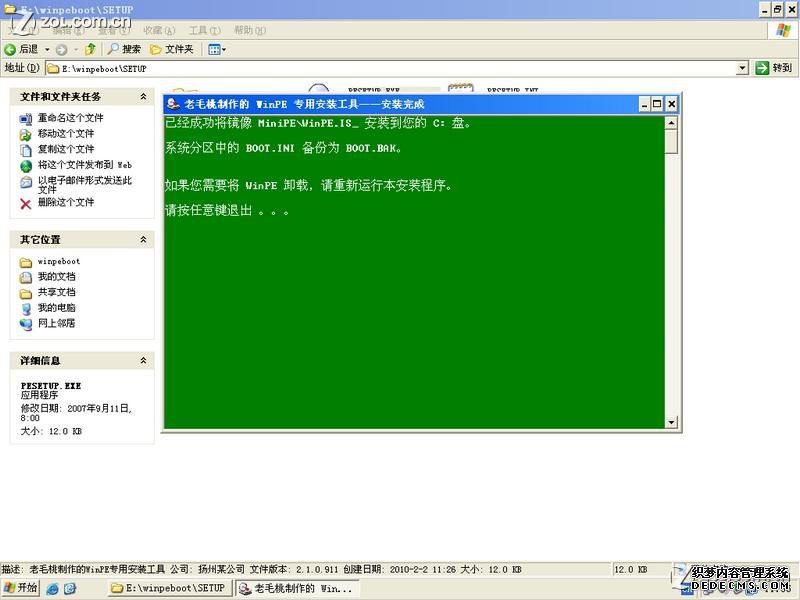Viewport: 800px width, 600px height.
Task: Open winpeboot folder link in 其它位置
Action: tap(59, 261)
